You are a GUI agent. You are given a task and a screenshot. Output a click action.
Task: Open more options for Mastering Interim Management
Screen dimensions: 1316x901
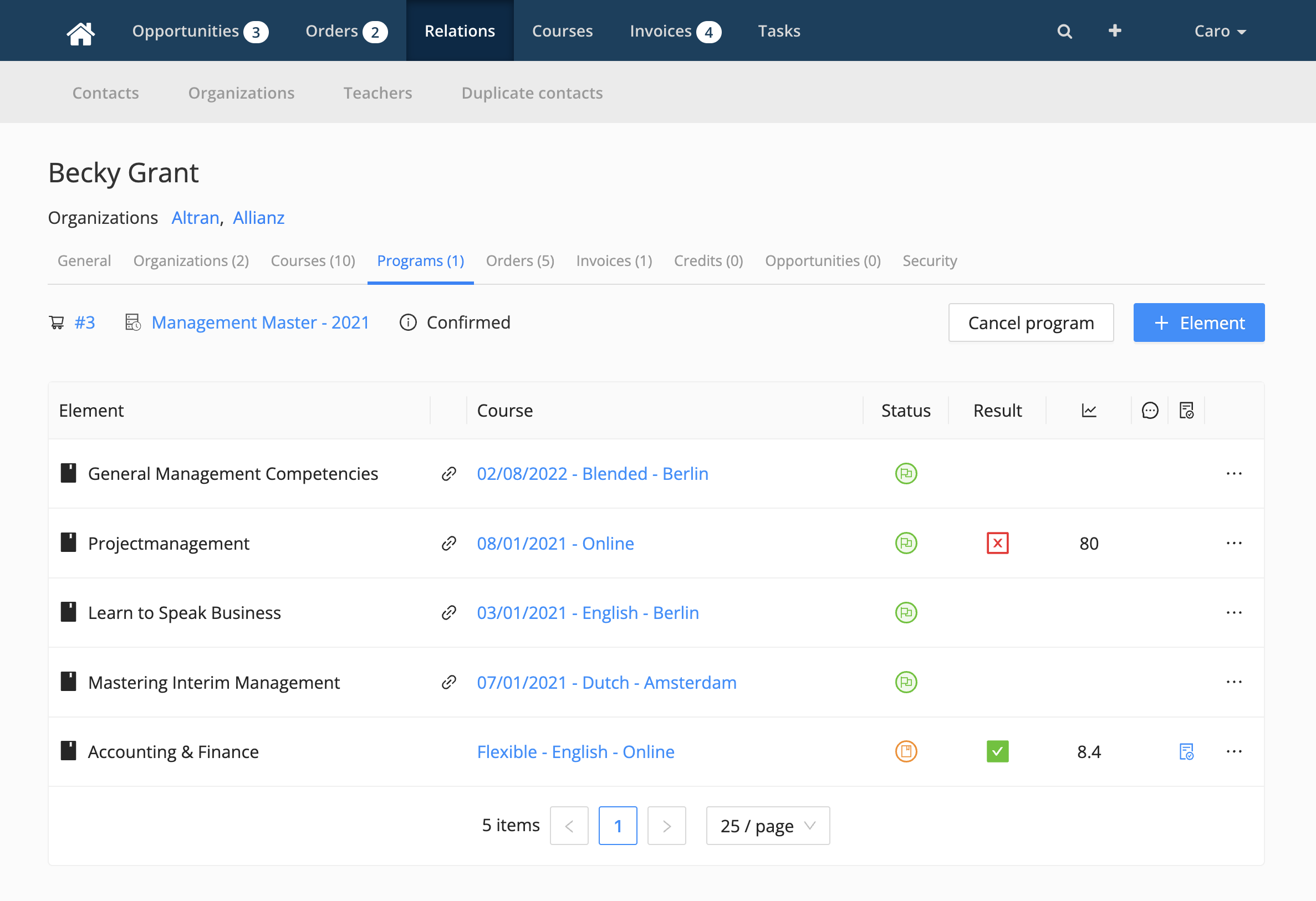(1234, 683)
